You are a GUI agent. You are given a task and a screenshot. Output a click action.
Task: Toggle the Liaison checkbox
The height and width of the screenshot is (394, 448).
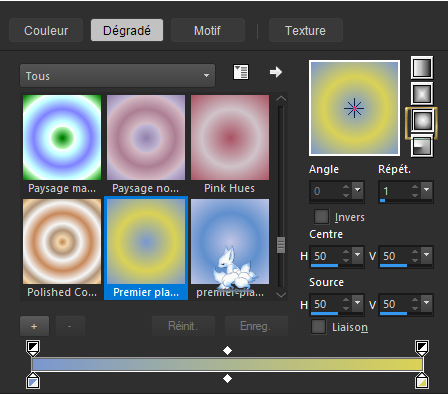pos(318,327)
